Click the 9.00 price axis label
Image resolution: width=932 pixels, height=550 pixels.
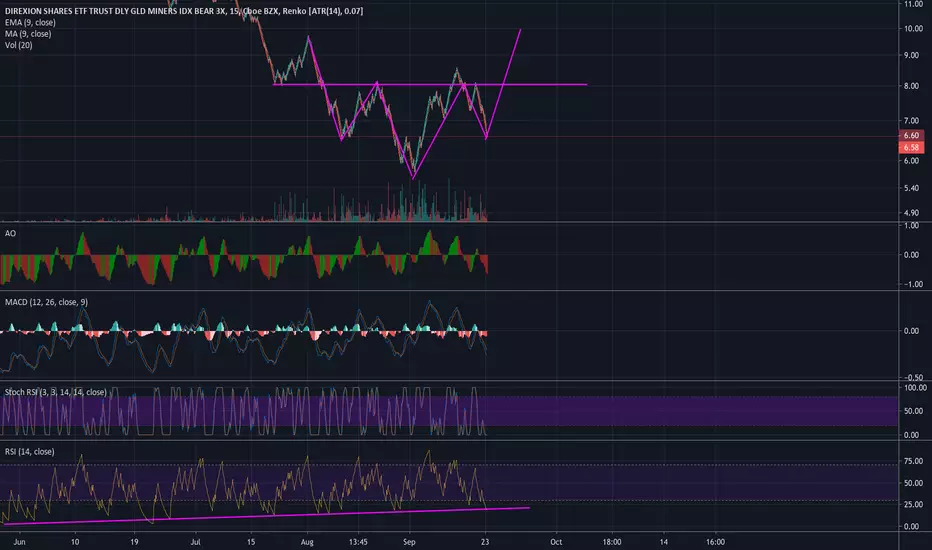[x=911, y=55]
